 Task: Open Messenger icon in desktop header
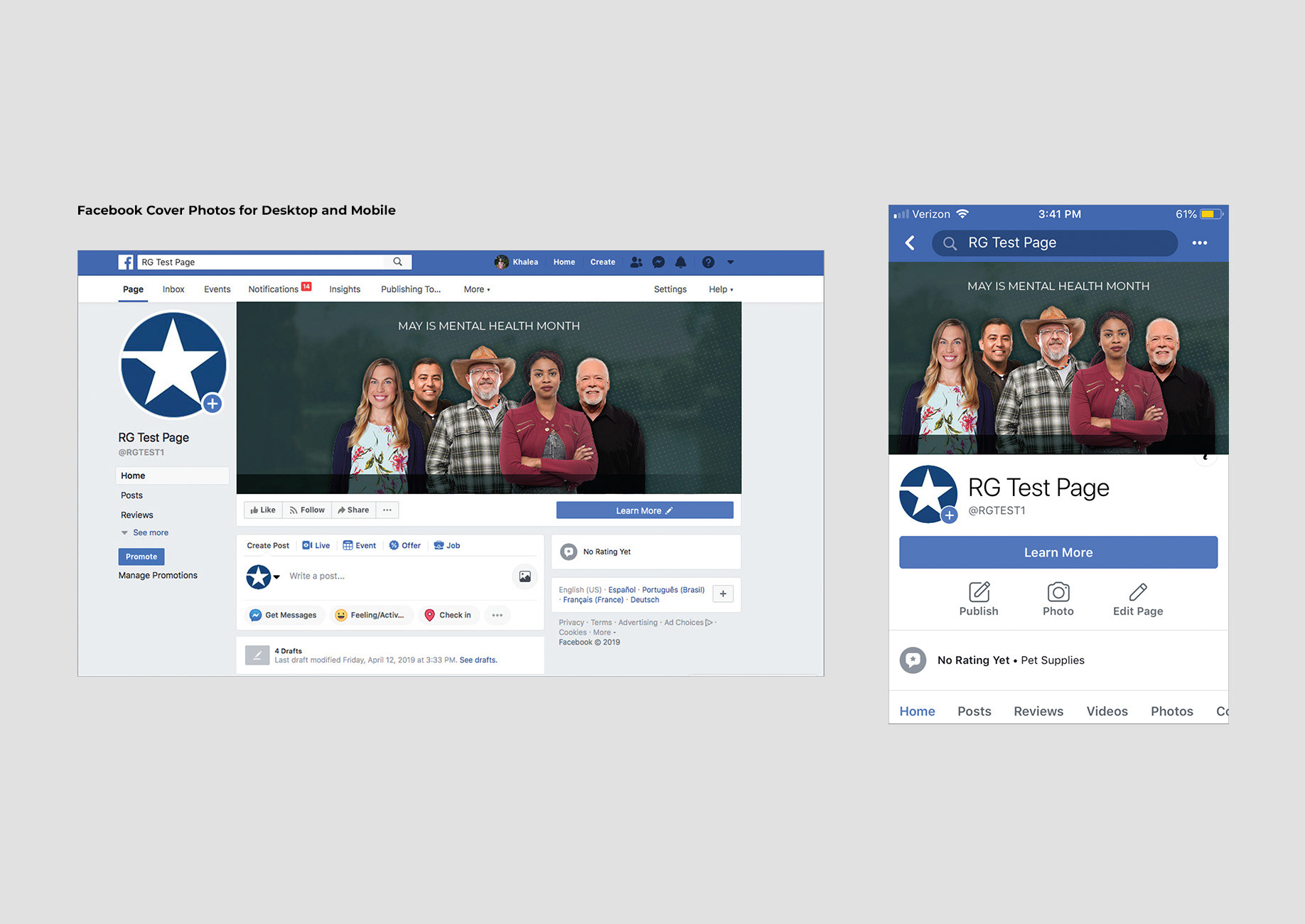click(659, 262)
